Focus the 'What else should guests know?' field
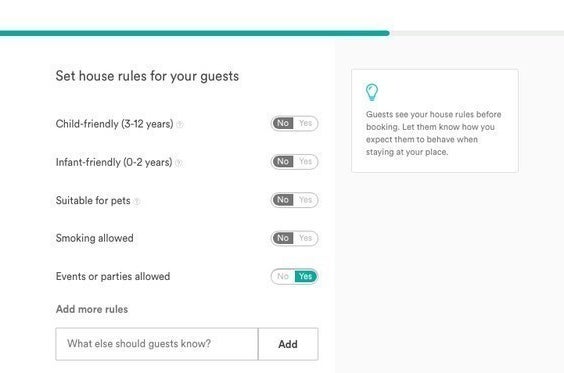This screenshot has height=373, width=564. tap(157, 344)
